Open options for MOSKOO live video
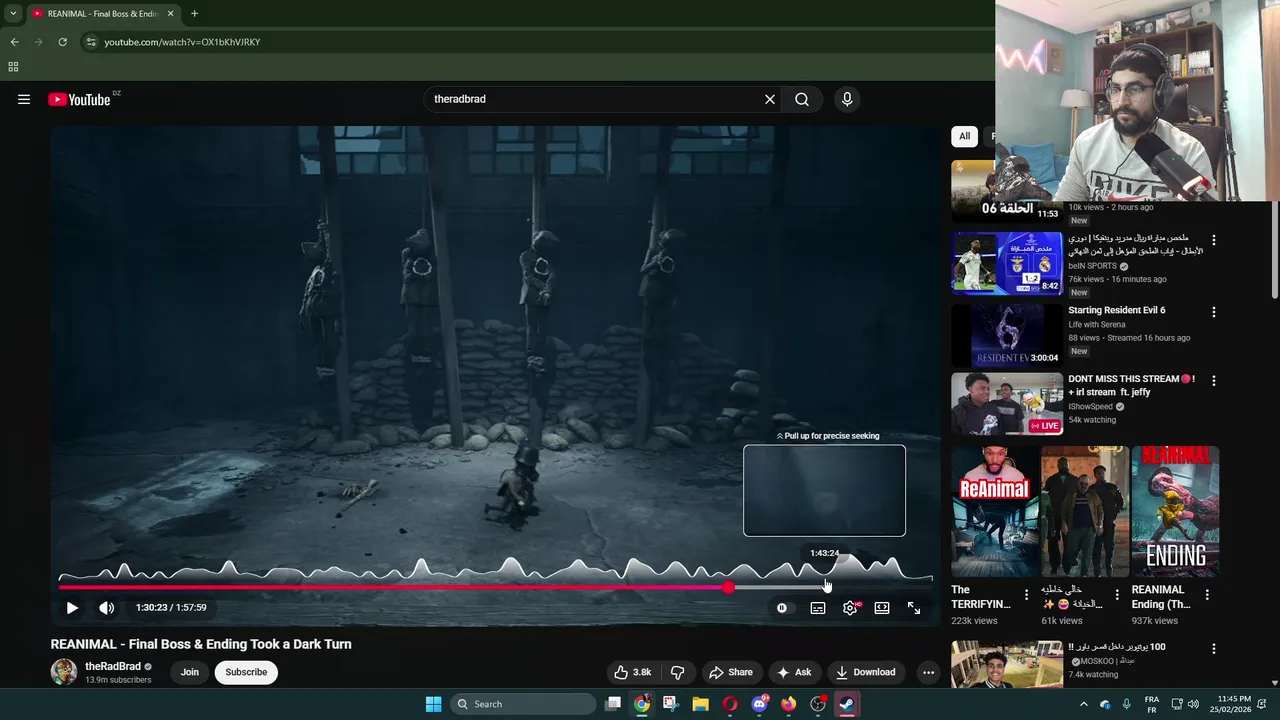The height and width of the screenshot is (720, 1280). click(1214, 648)
